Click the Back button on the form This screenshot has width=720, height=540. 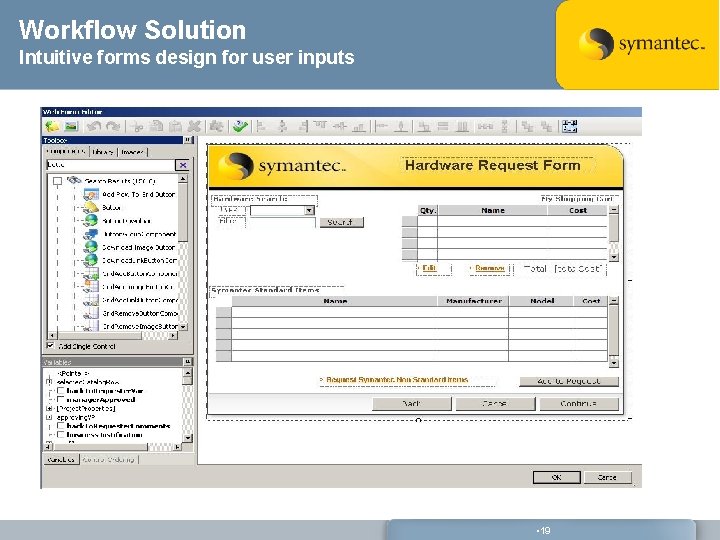pyautogui.click(x=411, y=404)
